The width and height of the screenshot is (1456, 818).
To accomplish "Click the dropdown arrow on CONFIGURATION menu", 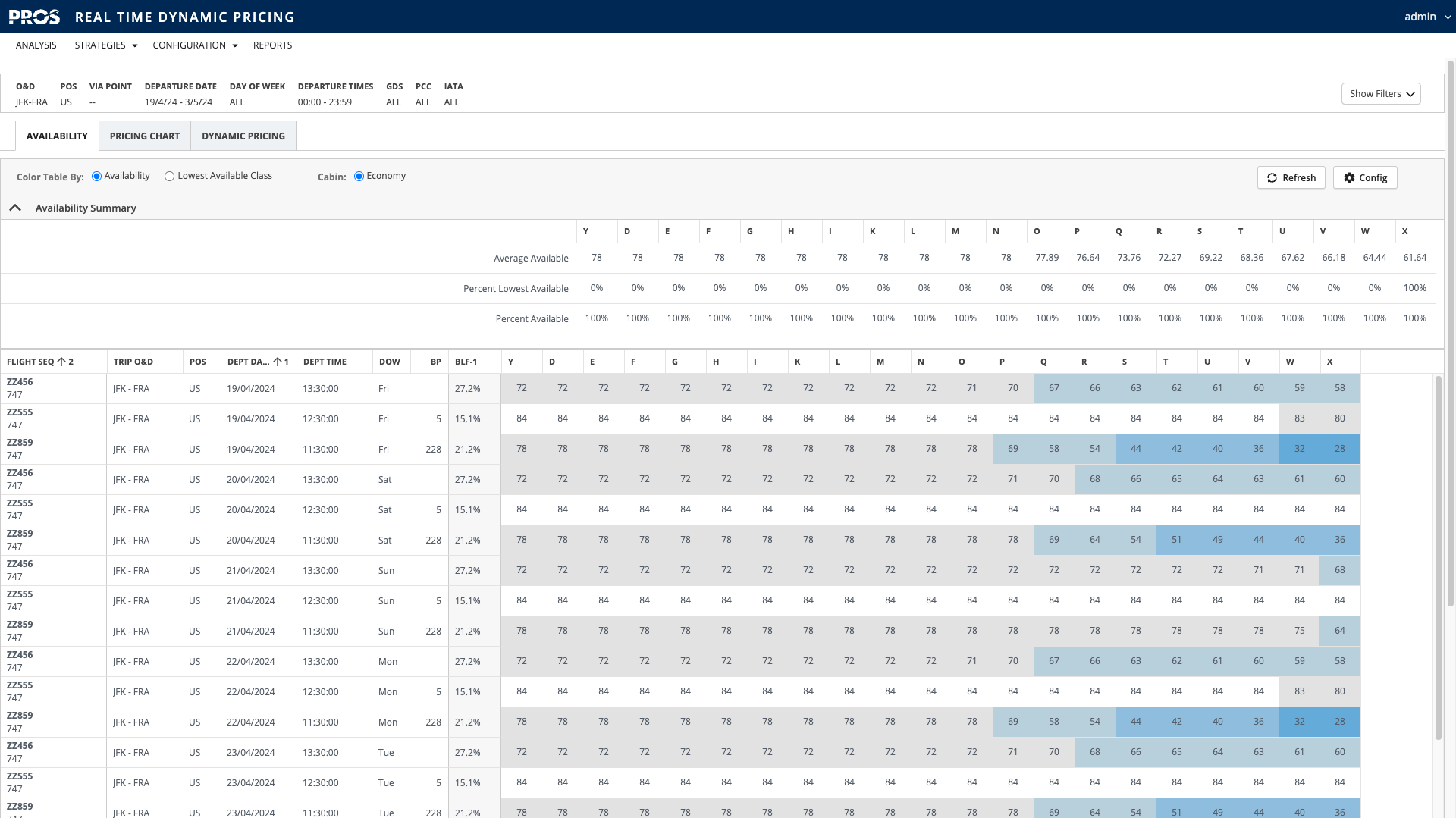I will pyautogui.click(x=234, y=45).
